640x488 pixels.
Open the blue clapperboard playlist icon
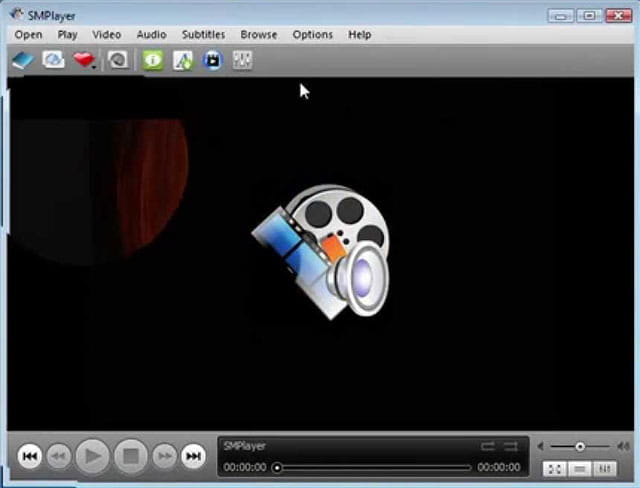click(x=213, y=60)
